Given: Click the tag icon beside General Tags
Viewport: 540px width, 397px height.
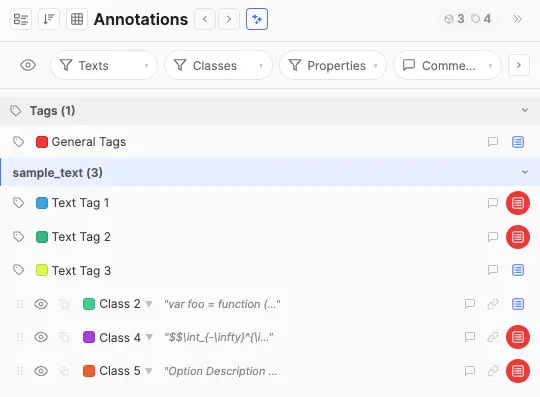Looking at the screenshot, I should tap(18, 142).
